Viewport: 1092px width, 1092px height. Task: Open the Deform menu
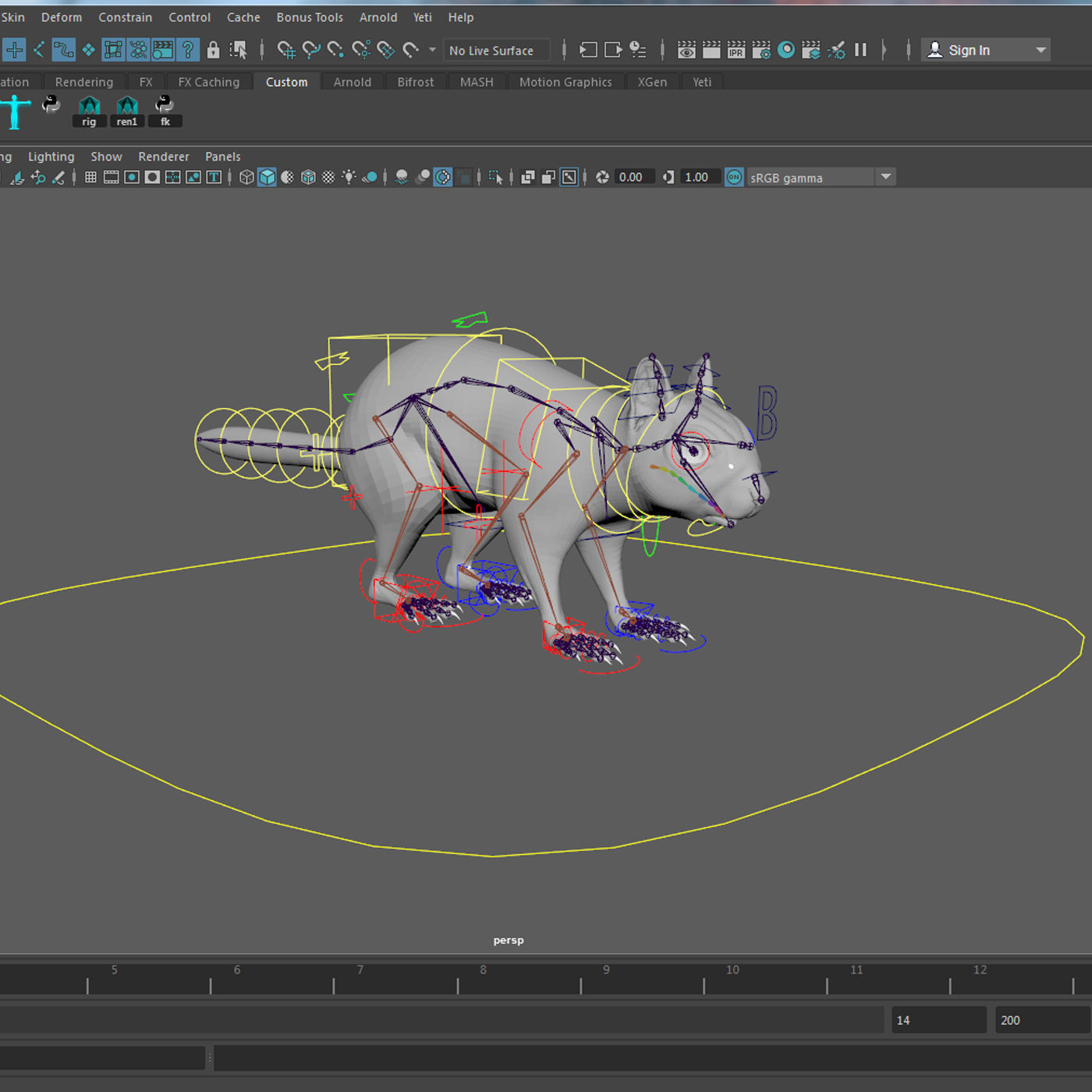62,17
